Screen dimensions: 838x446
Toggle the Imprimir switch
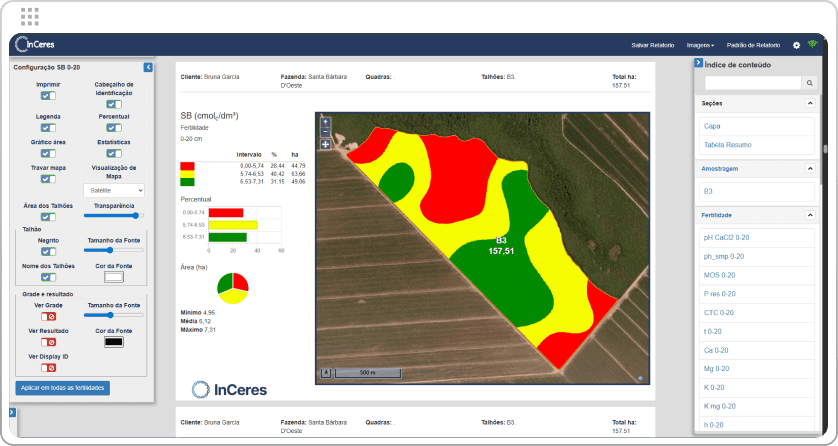click(47, 97)
